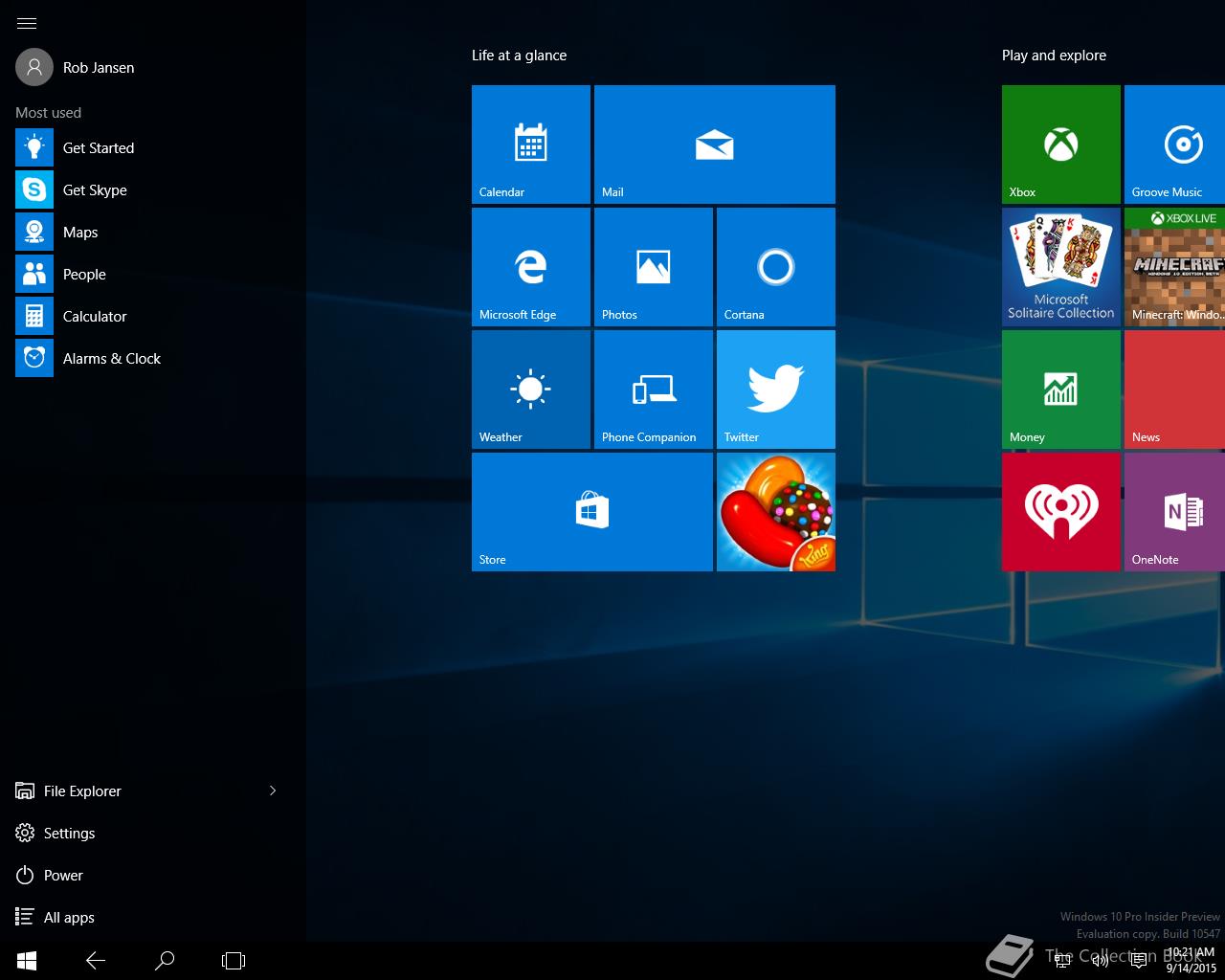1225x980 pixels.
Task: Open the Minecraft Windows 10 tile
Action: pyautogui.click(x=1175, y=267)
